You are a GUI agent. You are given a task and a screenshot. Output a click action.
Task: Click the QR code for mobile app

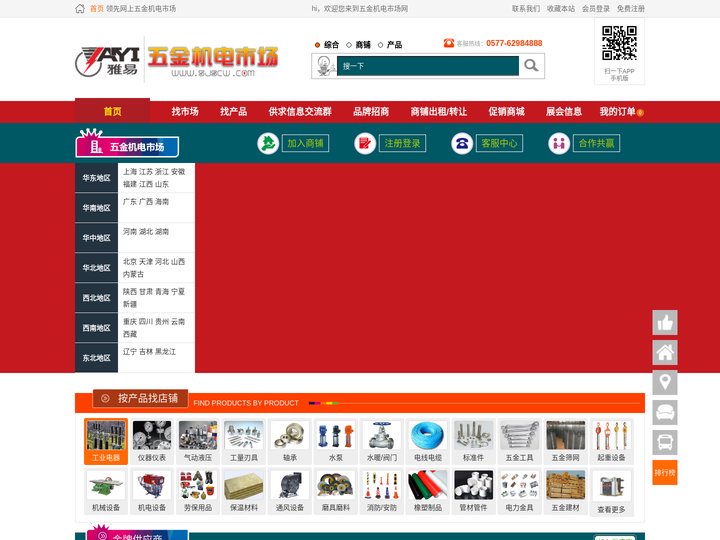point(619,43)
